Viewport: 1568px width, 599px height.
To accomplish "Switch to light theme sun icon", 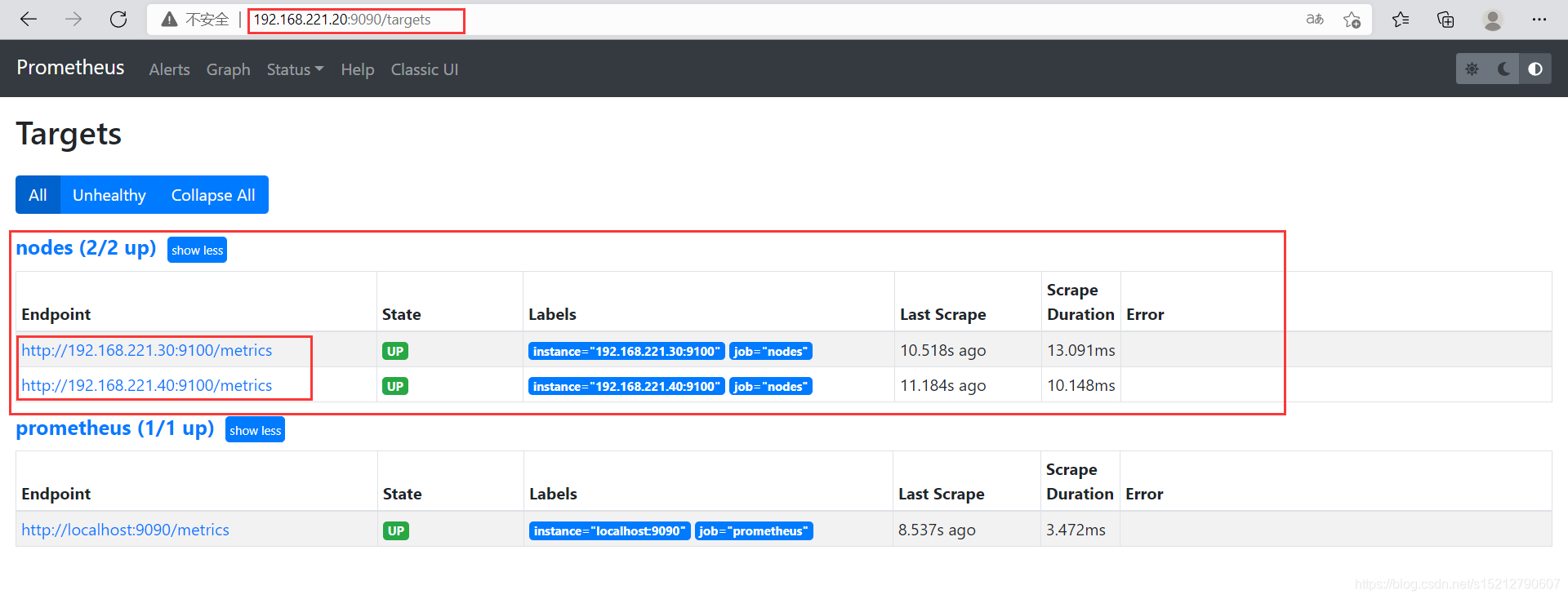I will tap(1472, 69).
